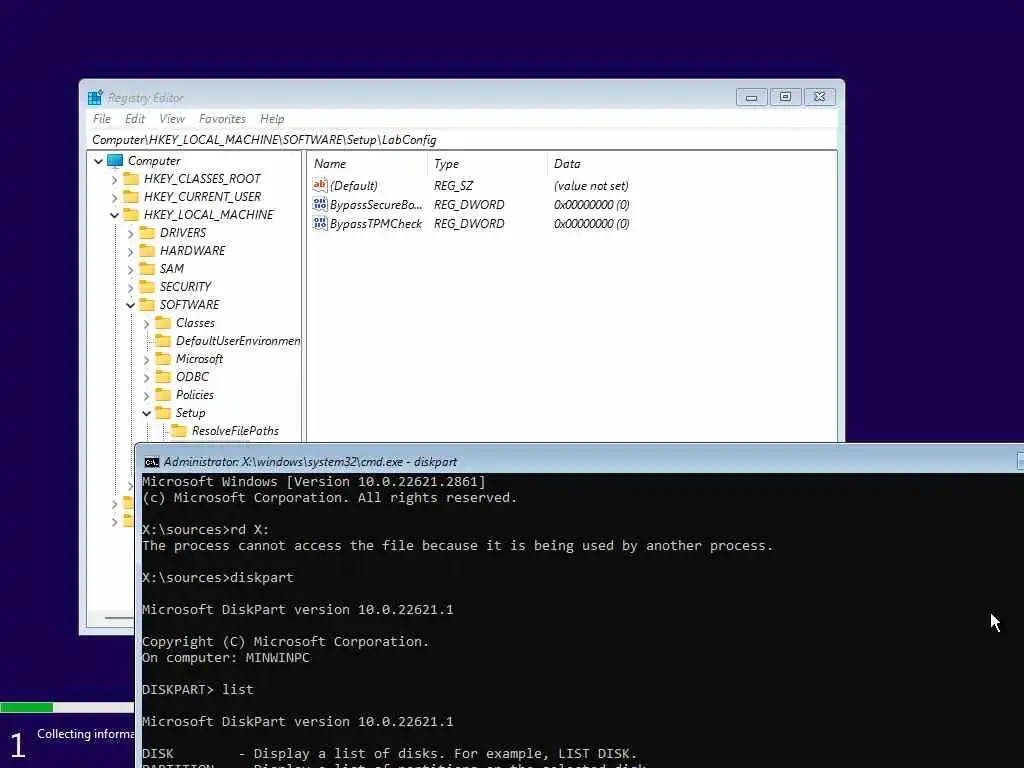This screenshot has width=1024, height=768.
Task: Click the setup progress bar at bottom
Action: (x=67, y=707)
